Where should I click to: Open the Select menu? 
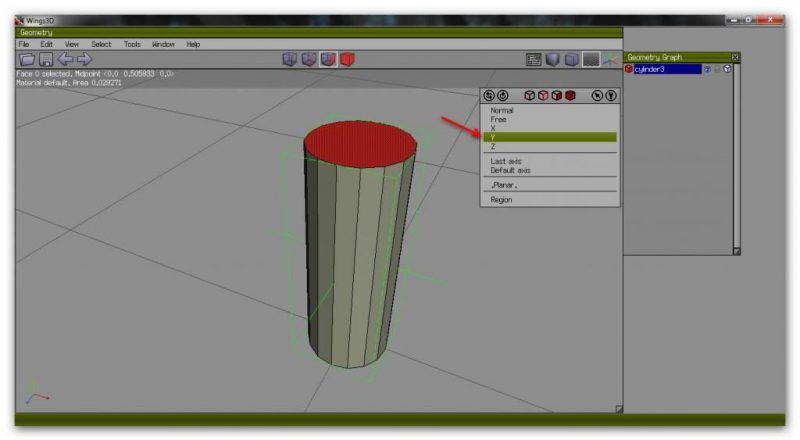pyautogui.click(x=101, y=44)
